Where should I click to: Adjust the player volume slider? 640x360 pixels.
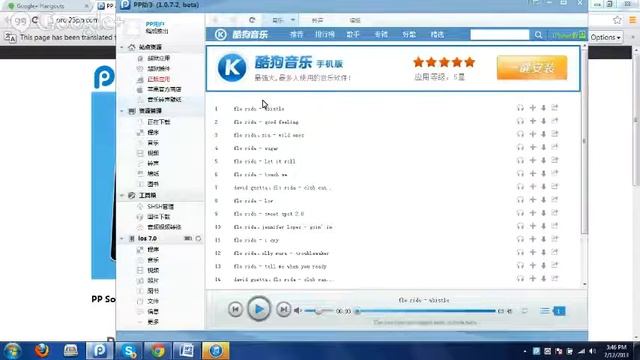(319, 311)
